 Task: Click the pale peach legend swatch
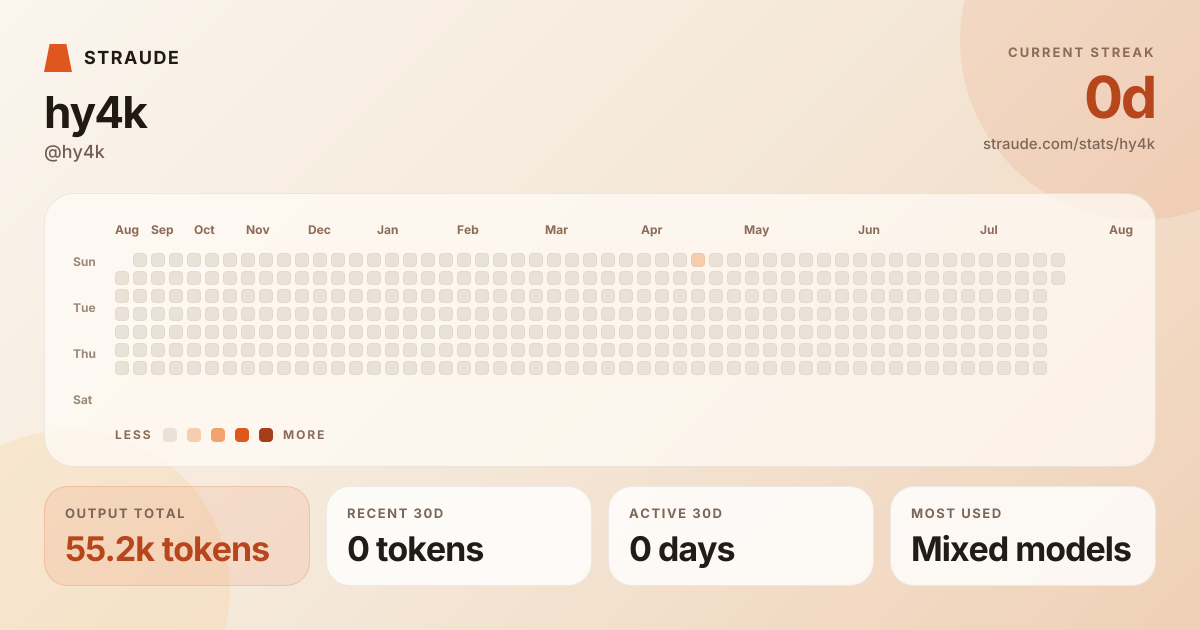(194, 435)
